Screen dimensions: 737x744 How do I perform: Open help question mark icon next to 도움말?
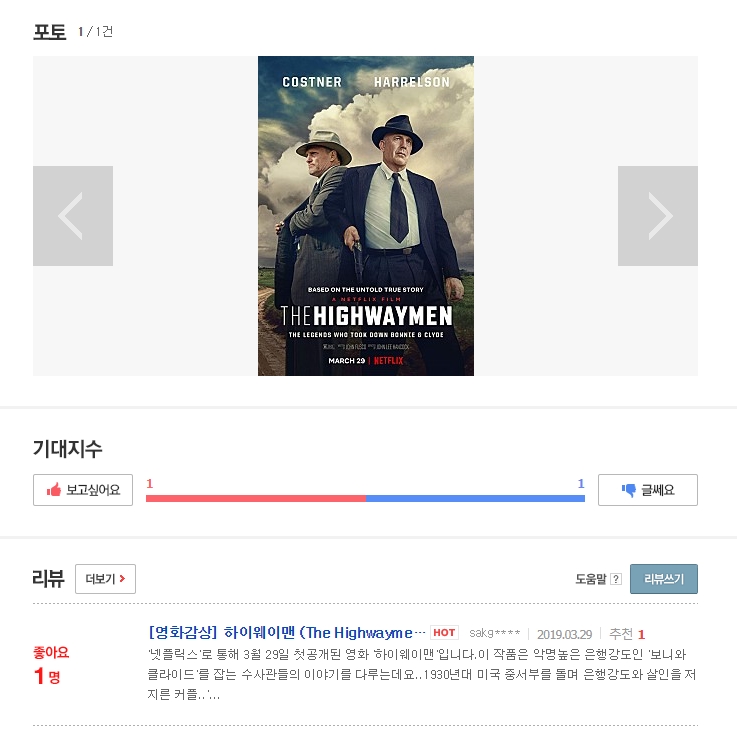pos(616,579)
